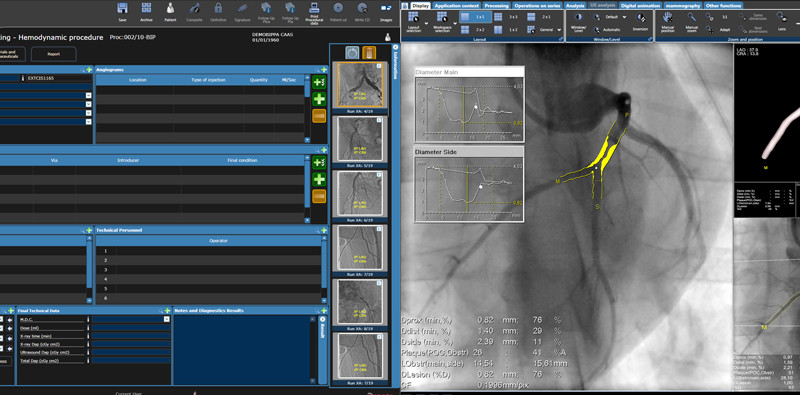Image resolution: width=800 pixels, height=395 pixels.
Task: Click green plus in Final Technical Data header
Action: (167, 310)
